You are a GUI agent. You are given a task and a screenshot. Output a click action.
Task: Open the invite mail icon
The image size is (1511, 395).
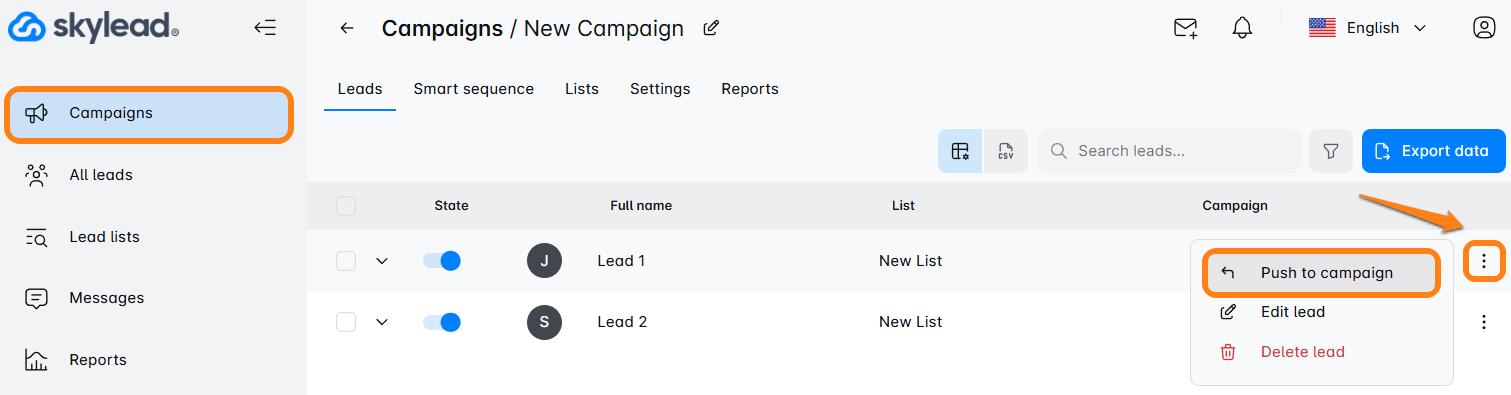(x=1185, y=28)
